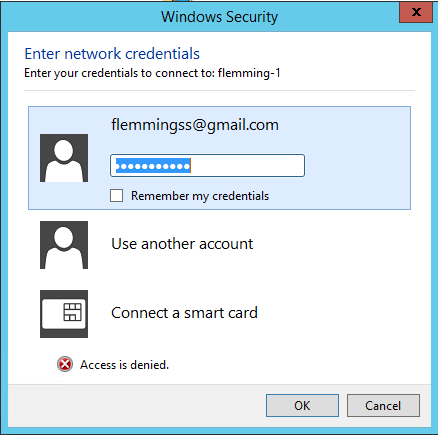438x435 pixels.
Task: Click the highlighted password dots
Action: pyautogui.click(x=153, y=166)
